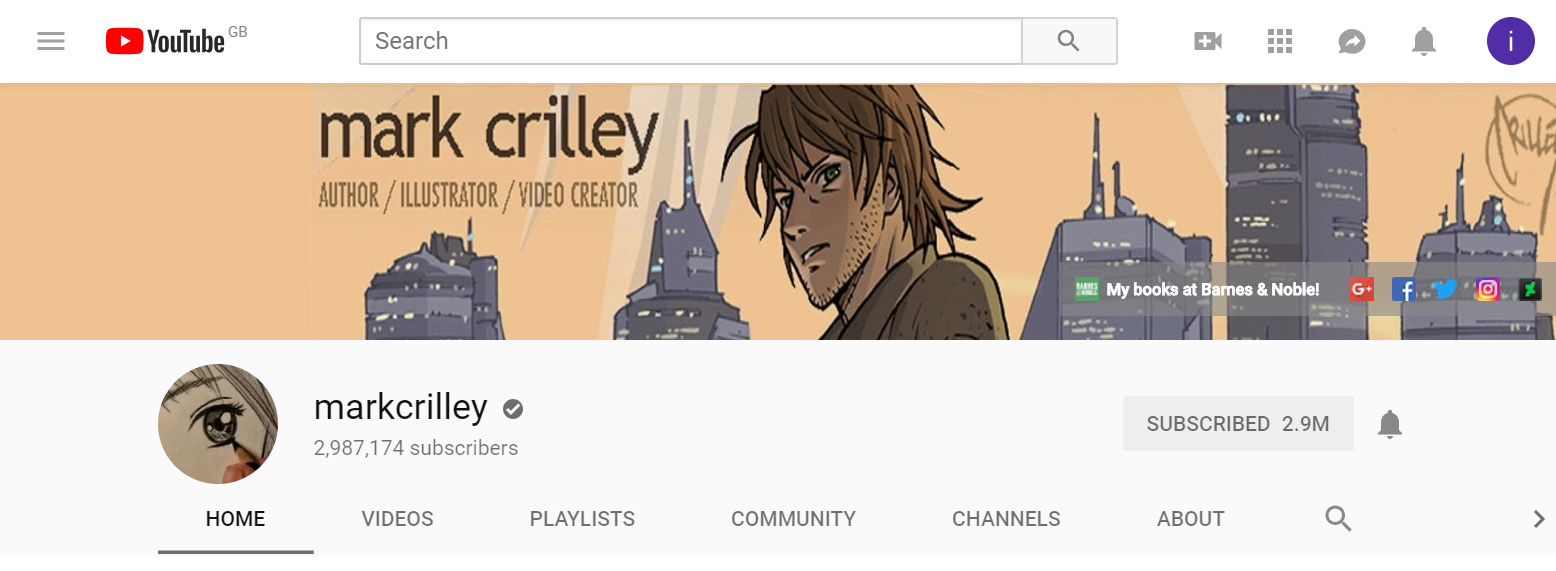The image size is (1556, 571).
Task: Toggle channel notification bell beside Subscribed
Action: point(1390,424)
